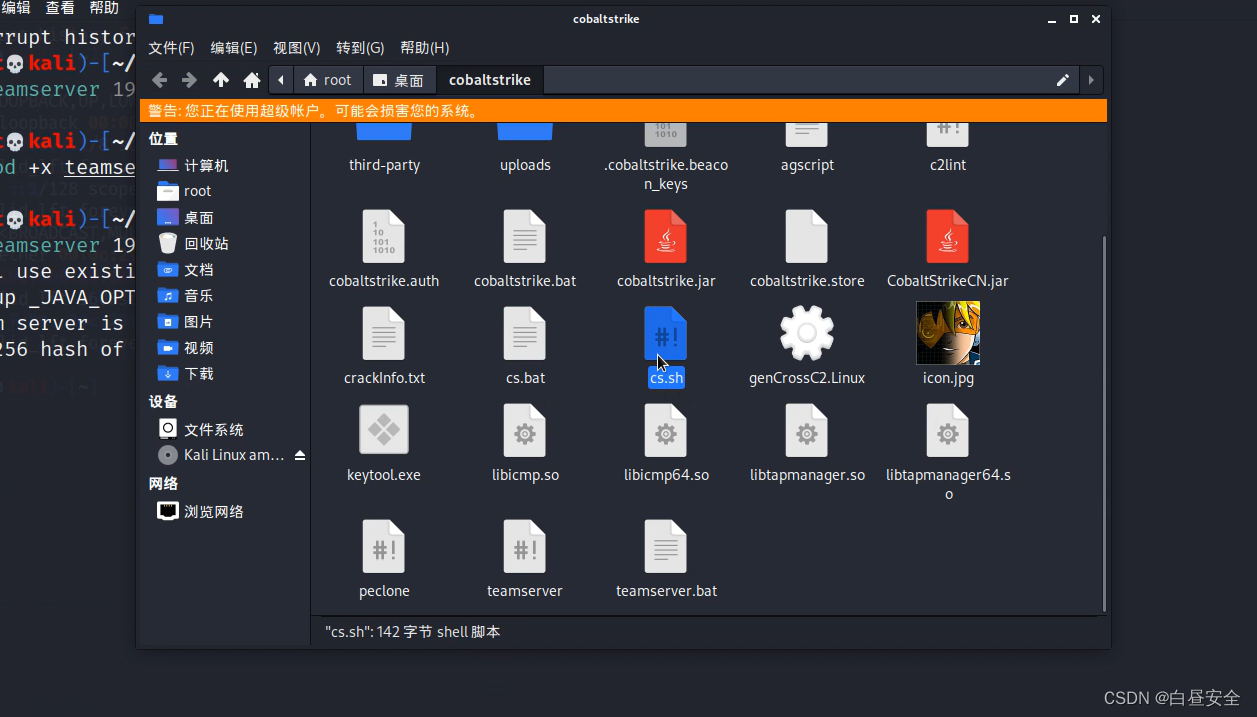
Task: Open the 文件(F) menu
Action: (171, 47)
